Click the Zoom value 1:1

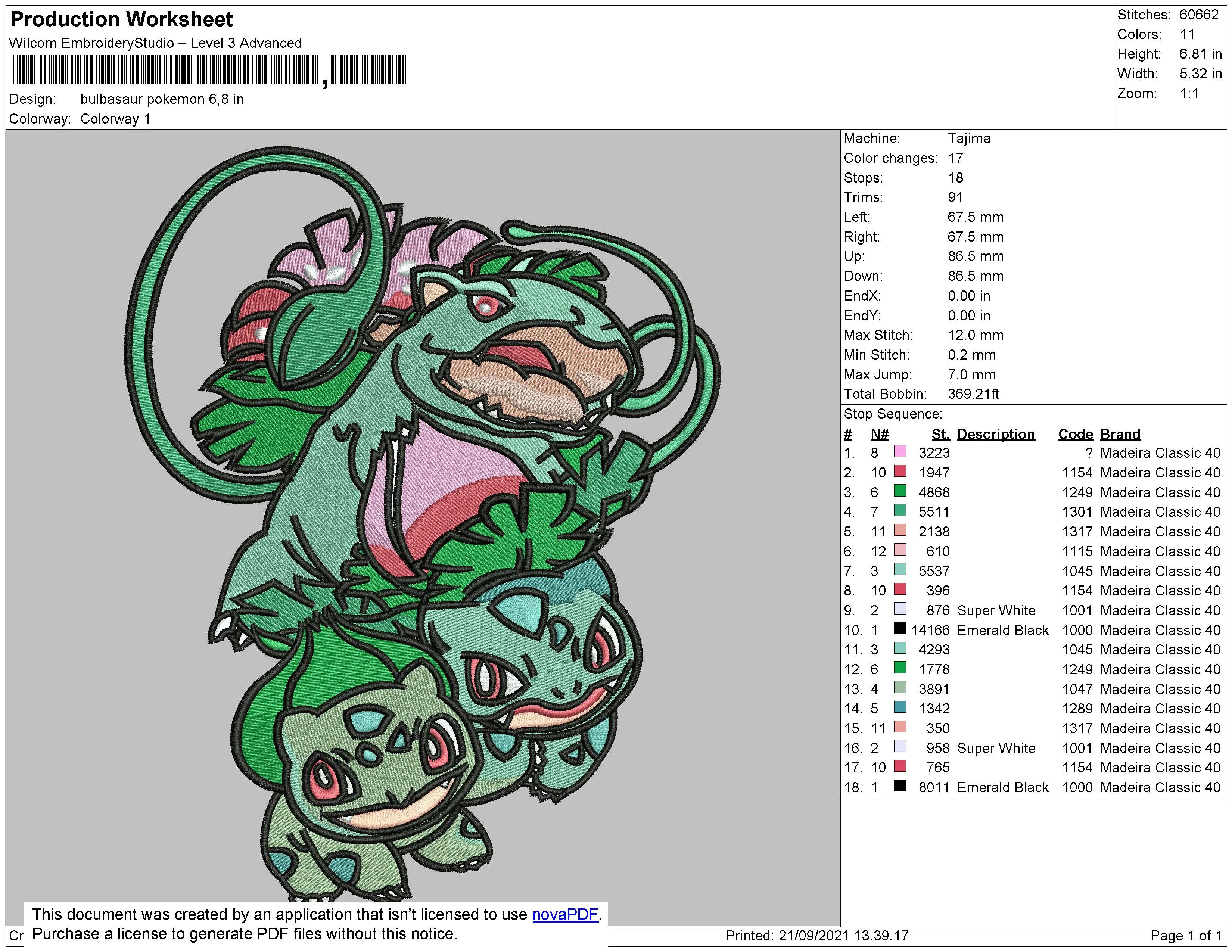coord(1189,94)
